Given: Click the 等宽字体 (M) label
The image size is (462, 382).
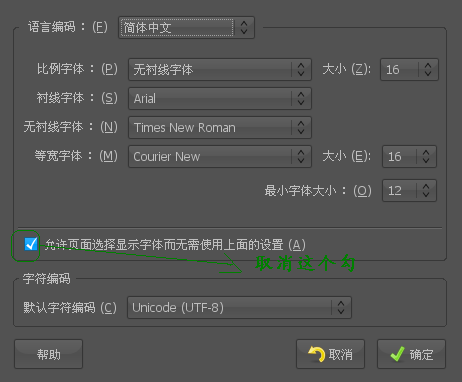Looking at the screenshot, I should point(76,156).
